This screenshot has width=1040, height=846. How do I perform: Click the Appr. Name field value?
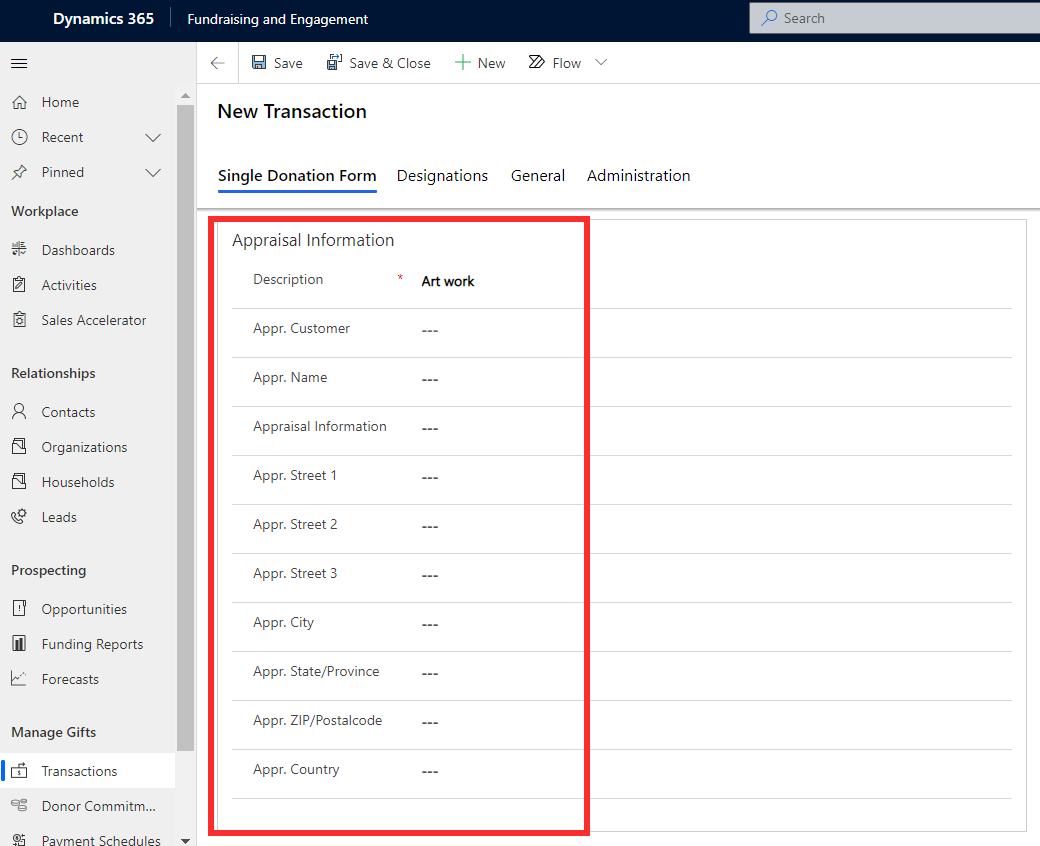click(430, 379)
